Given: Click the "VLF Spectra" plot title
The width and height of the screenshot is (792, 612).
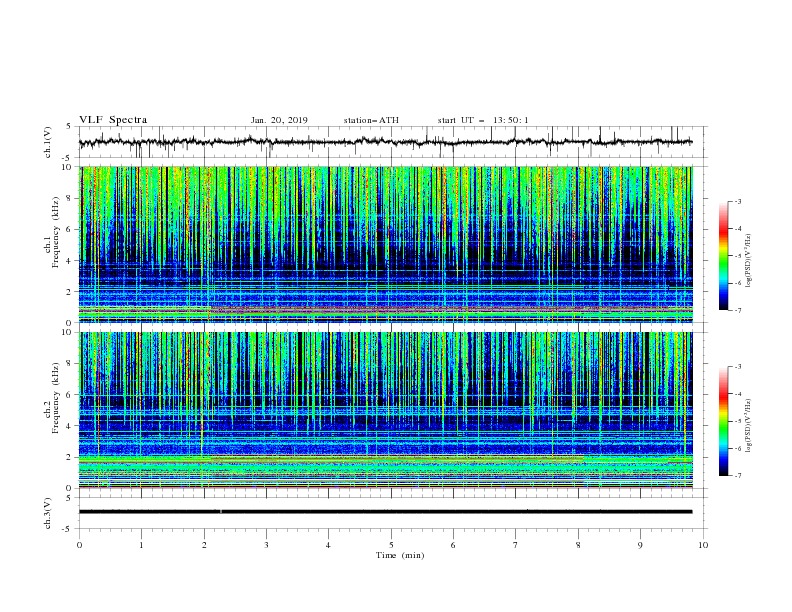Looking at the screenshot, I should [113, 120].
